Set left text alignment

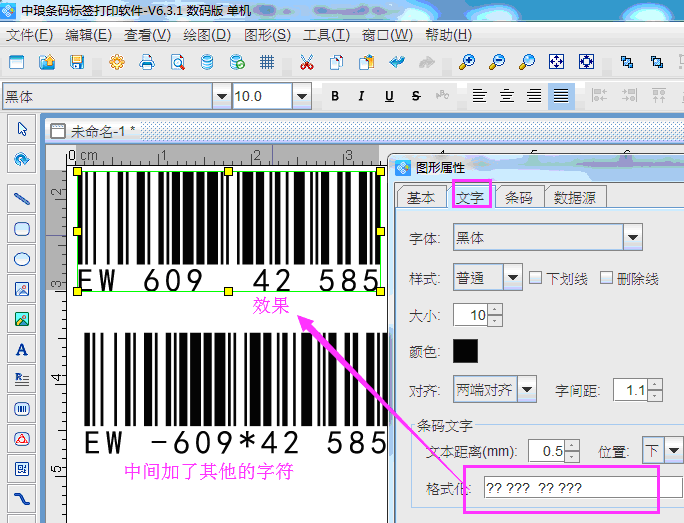tap(479, 96)
